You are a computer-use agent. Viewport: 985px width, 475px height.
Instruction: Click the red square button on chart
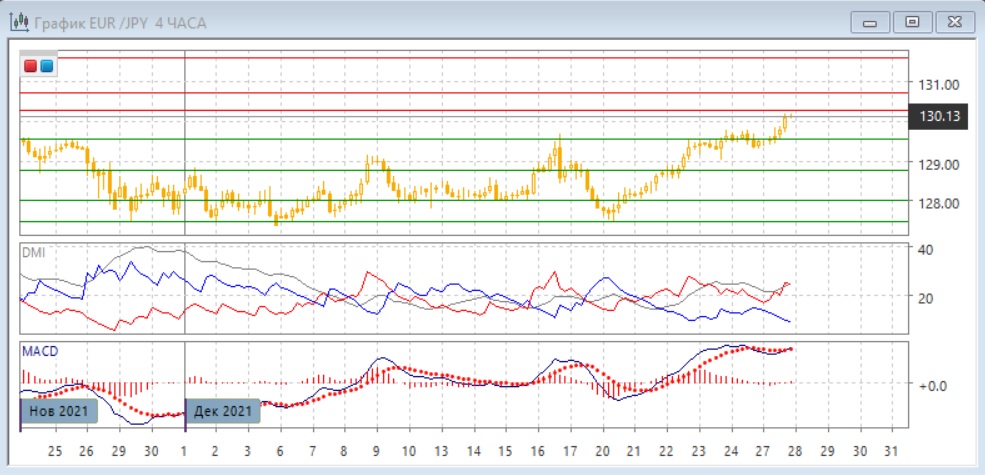pos(31,66)
